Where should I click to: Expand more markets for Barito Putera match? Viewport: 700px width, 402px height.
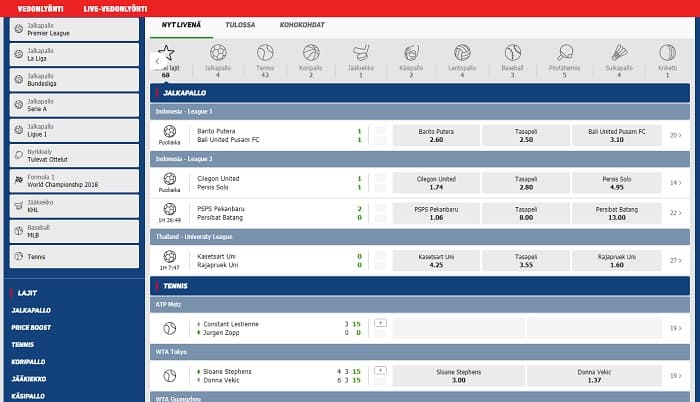tap(676, 135)
